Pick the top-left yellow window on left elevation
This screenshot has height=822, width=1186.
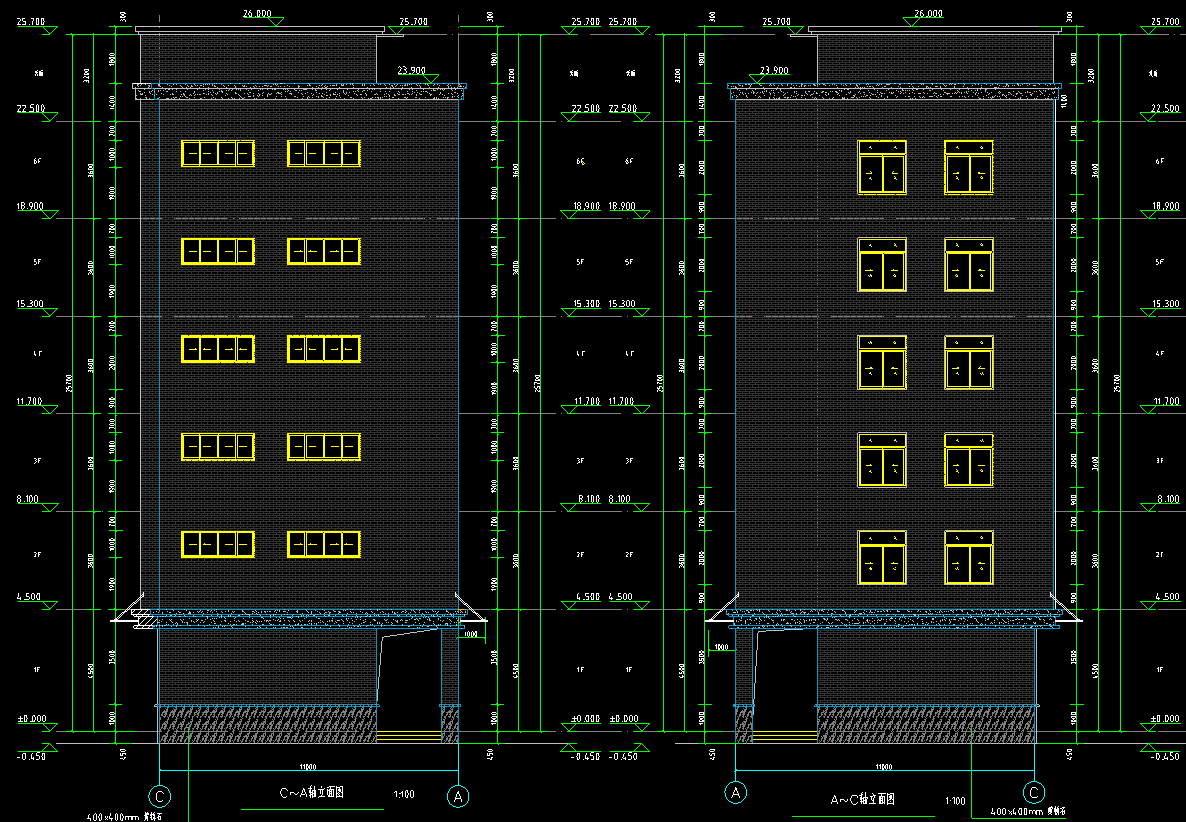[217, 153]
